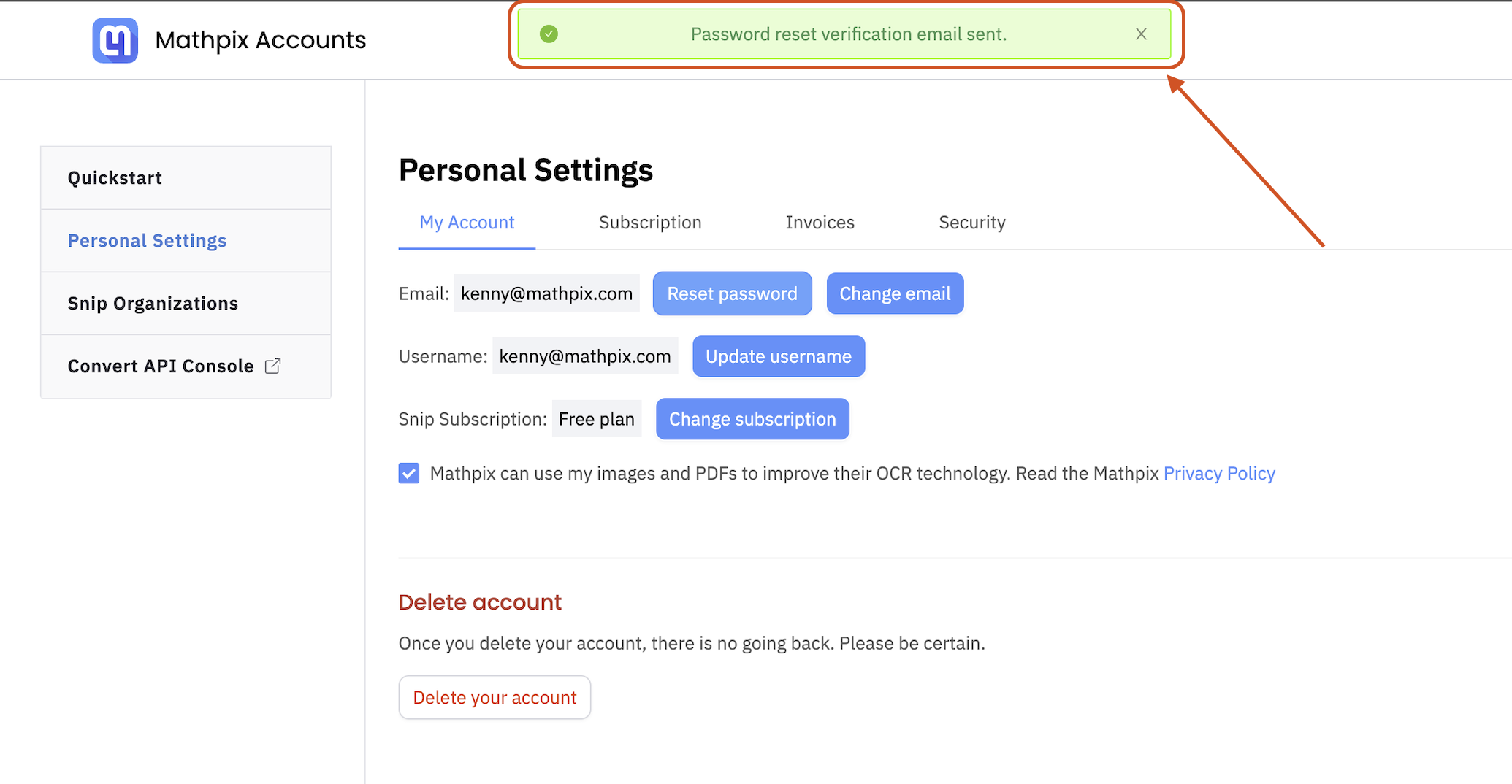Open external link icon beside Convert API Console
The image size is (1512, 784).
pyautogui.click(x=272, y=366)
